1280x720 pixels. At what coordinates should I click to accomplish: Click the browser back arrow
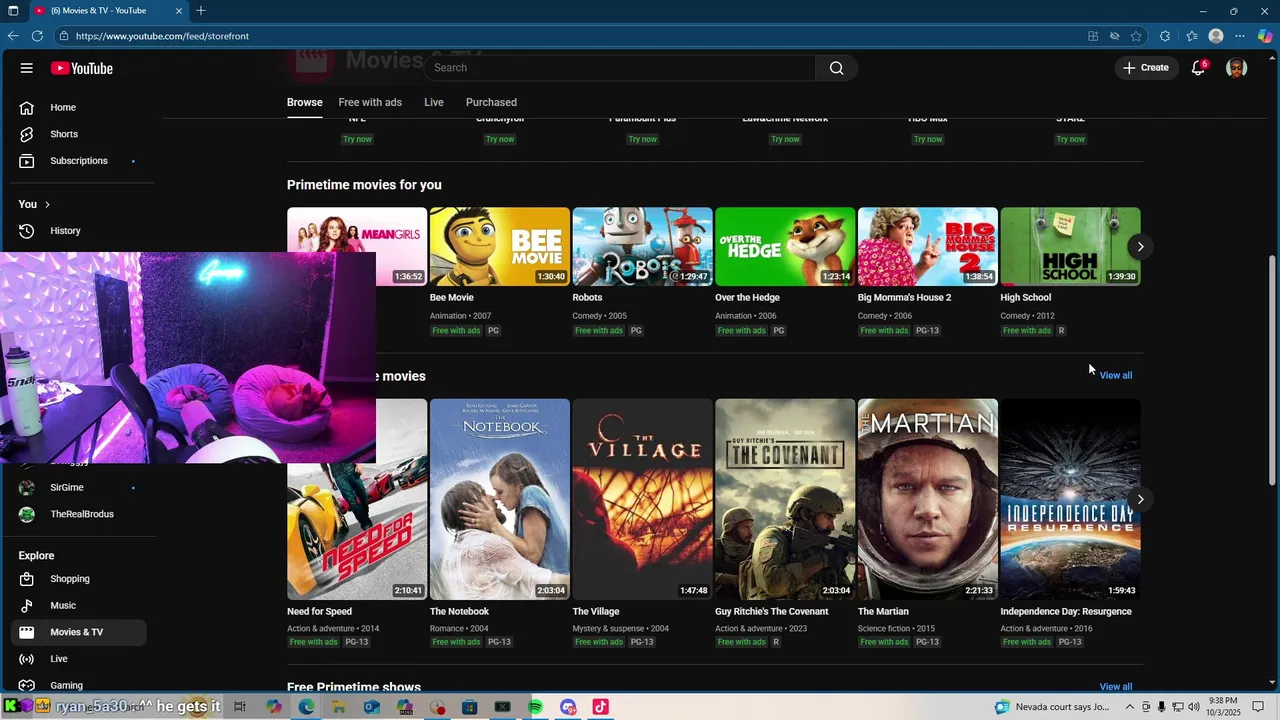point(13,36)
